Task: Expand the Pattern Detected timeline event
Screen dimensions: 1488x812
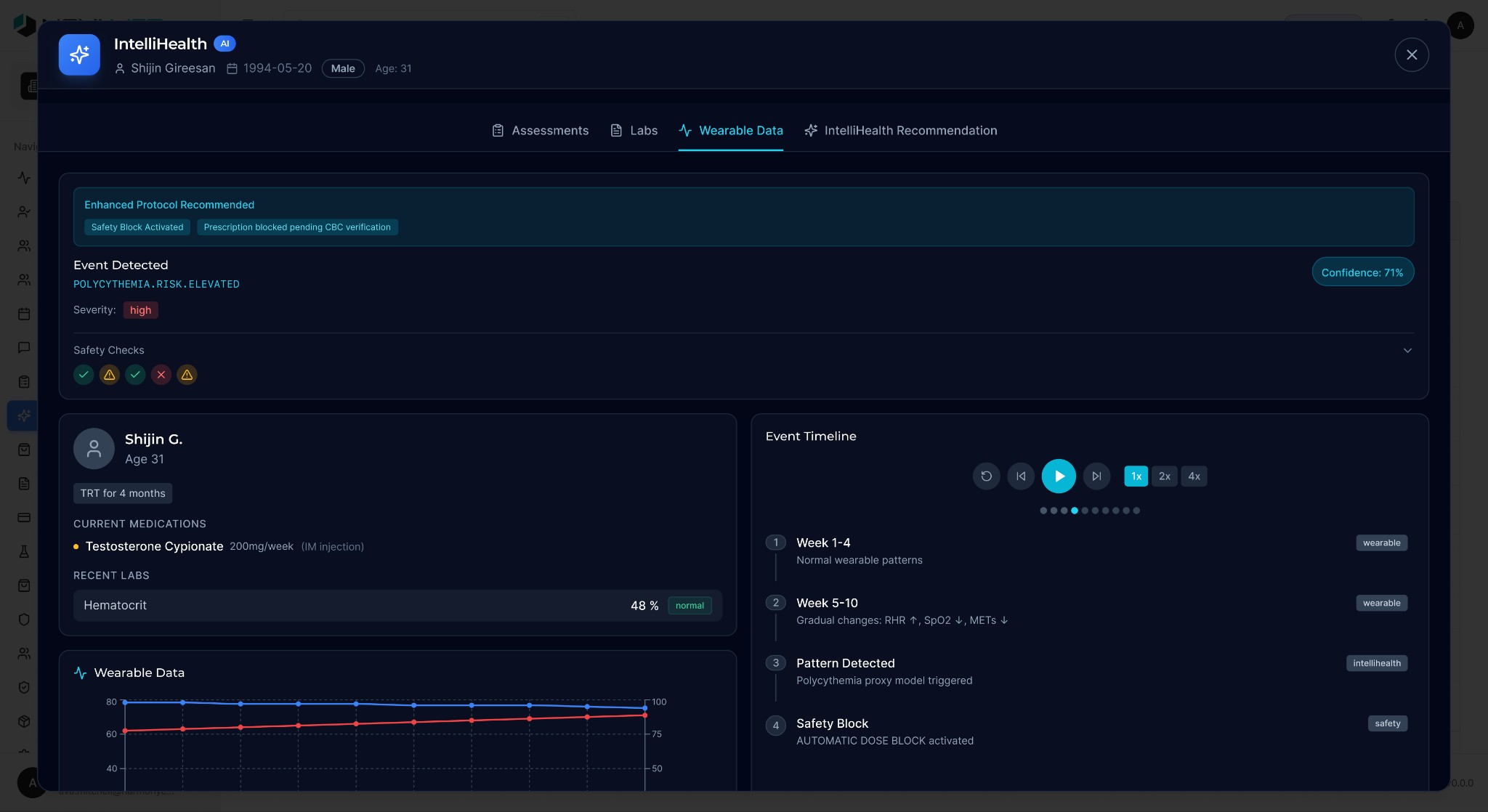Action: coord(845,663)
